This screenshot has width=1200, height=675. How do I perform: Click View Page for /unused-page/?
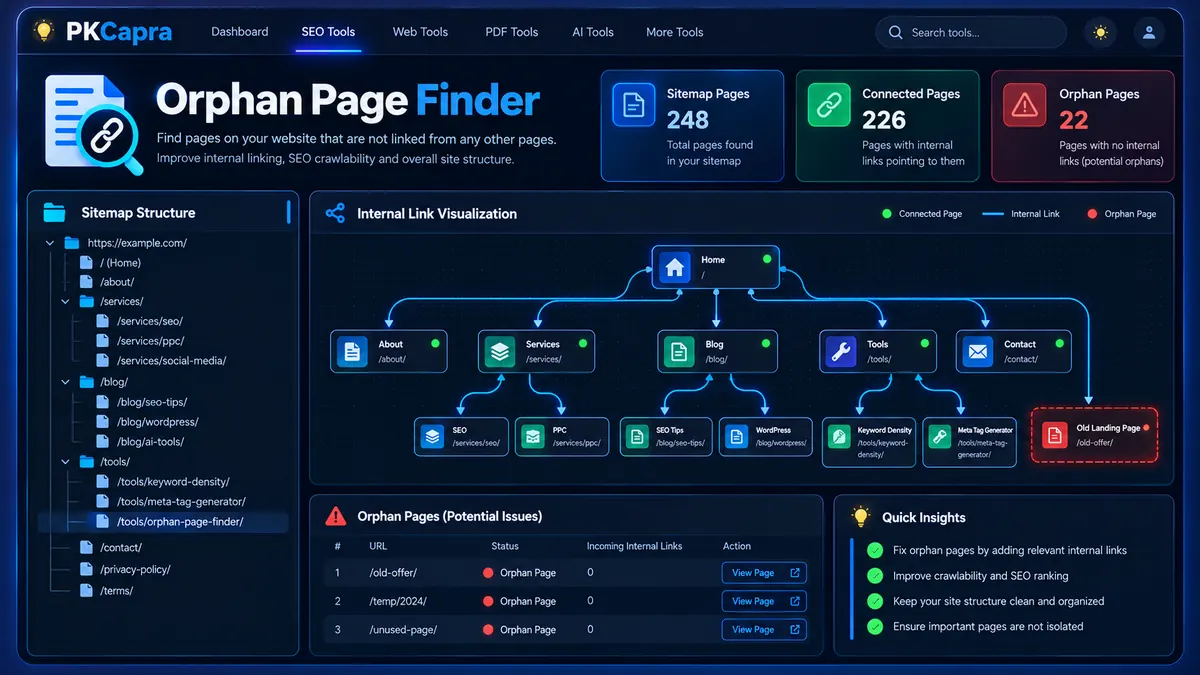coord(764,630)
